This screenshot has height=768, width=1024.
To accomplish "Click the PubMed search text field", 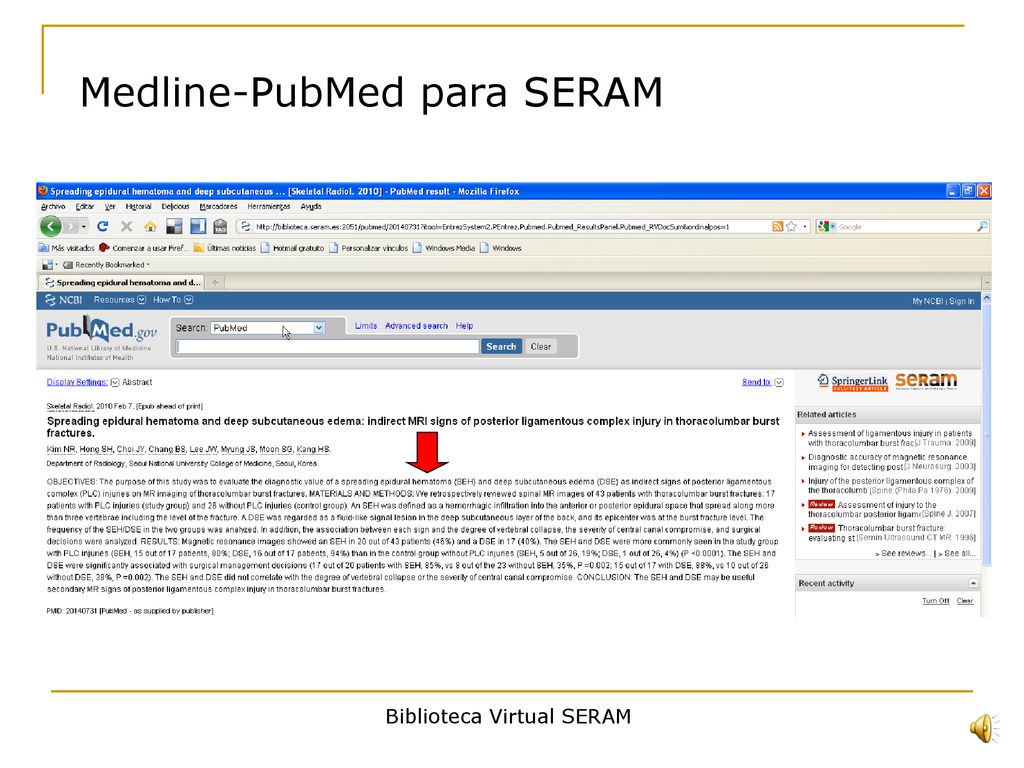I will [x=328, y=347].
